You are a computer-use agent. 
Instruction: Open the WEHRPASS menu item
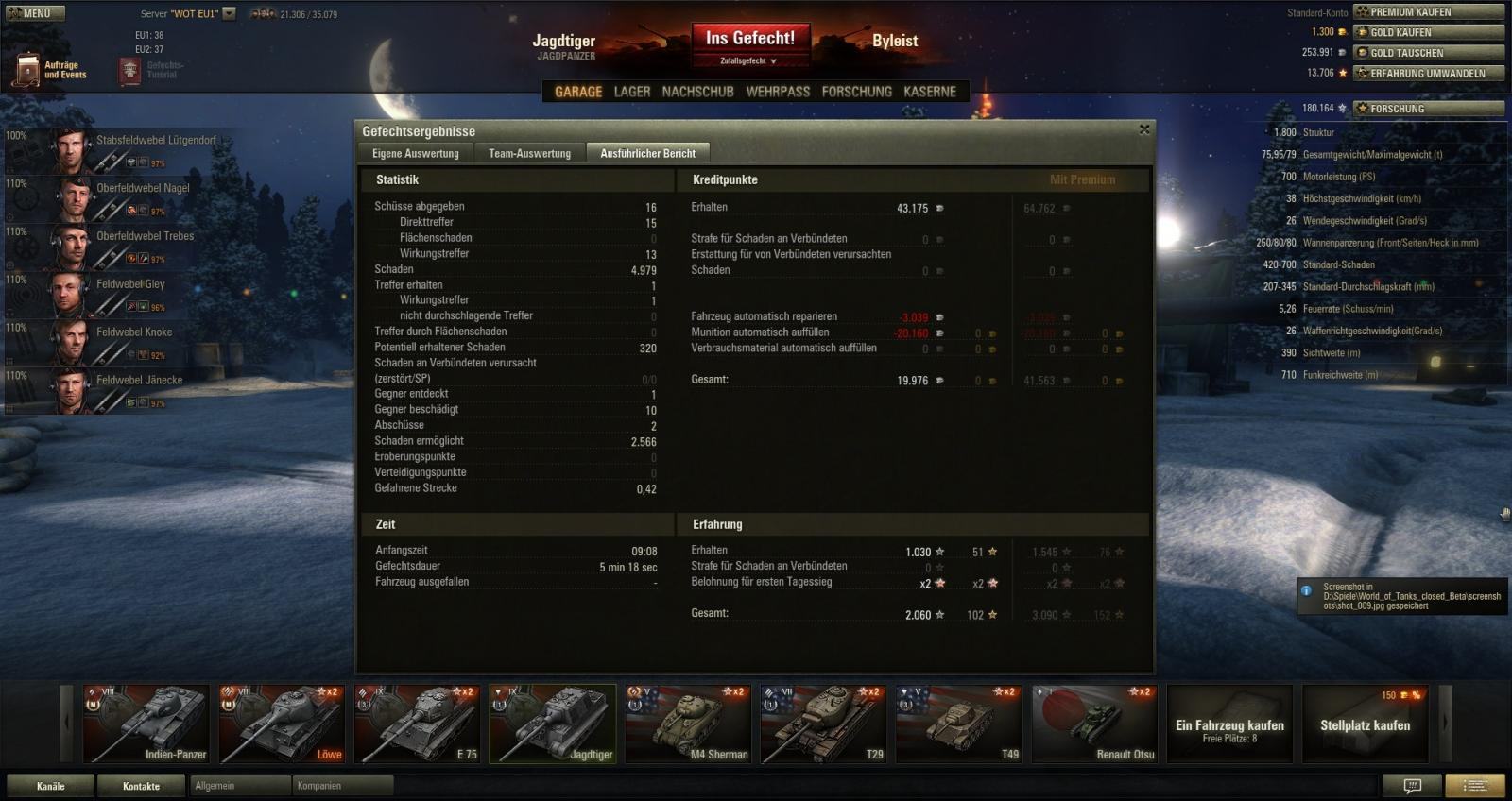point(778,92)
